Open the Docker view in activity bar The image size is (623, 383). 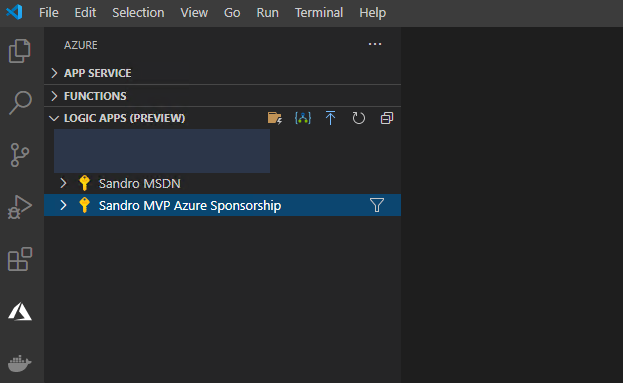point(19,363)
